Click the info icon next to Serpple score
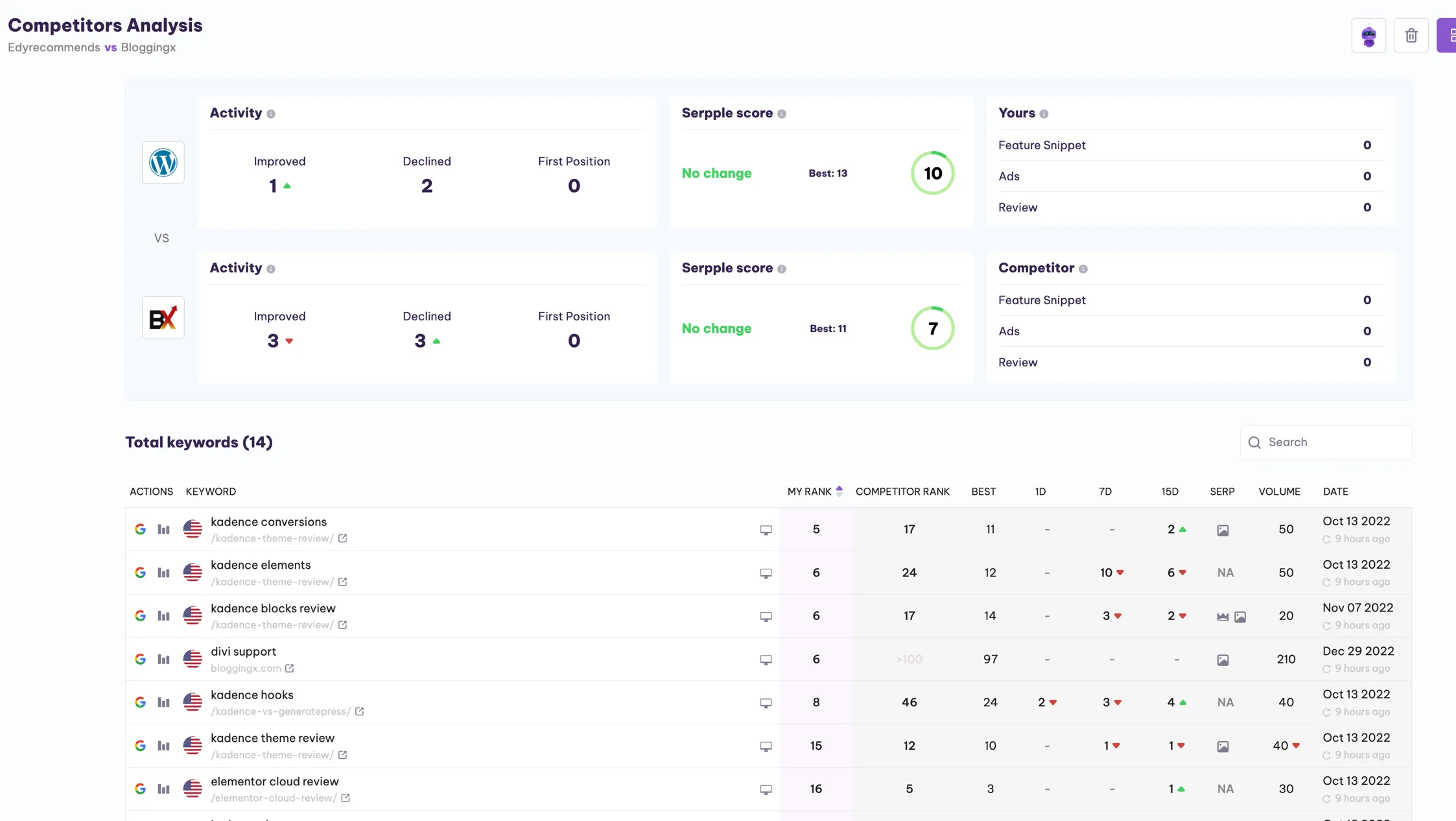 (783, 113)
